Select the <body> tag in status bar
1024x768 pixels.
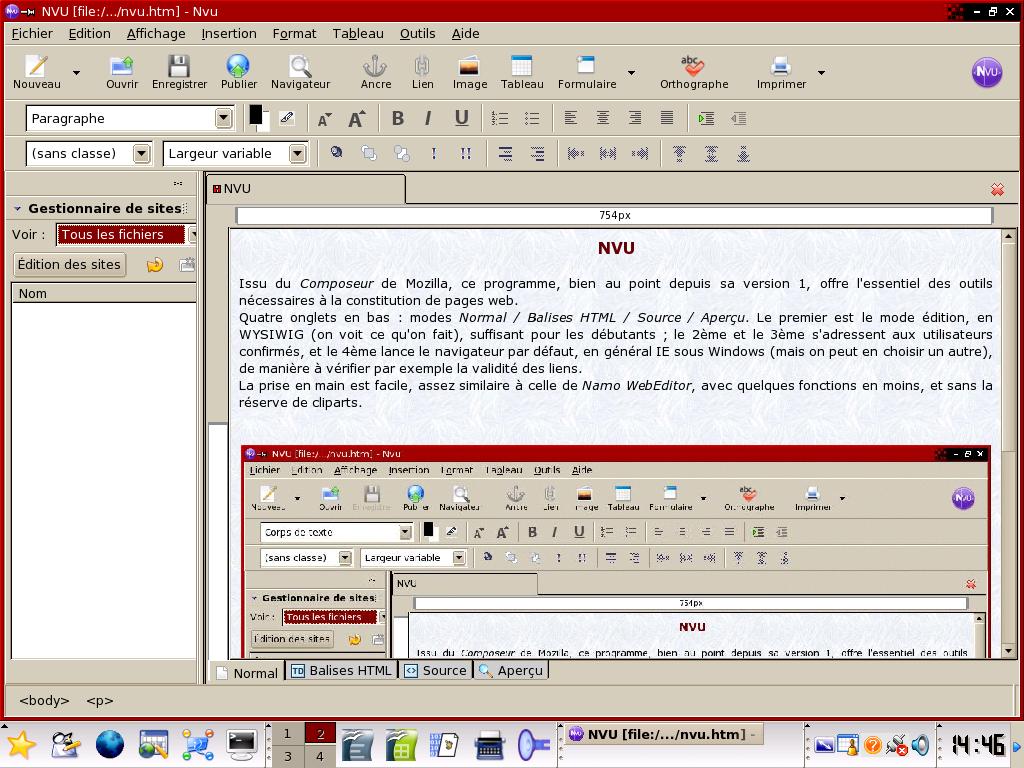pyautogui.click(x=44, y=701)
